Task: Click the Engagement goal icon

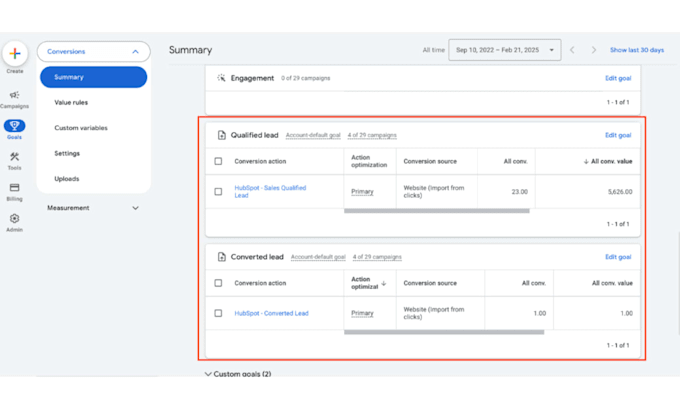Action: [x=221, y=78]
